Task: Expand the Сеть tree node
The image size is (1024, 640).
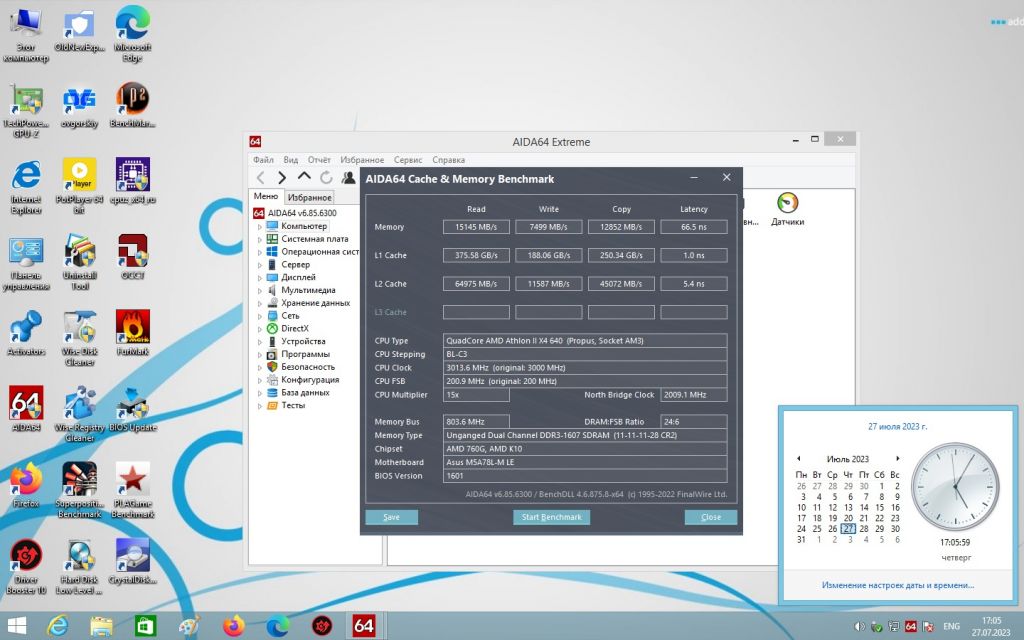Action: 259,316
